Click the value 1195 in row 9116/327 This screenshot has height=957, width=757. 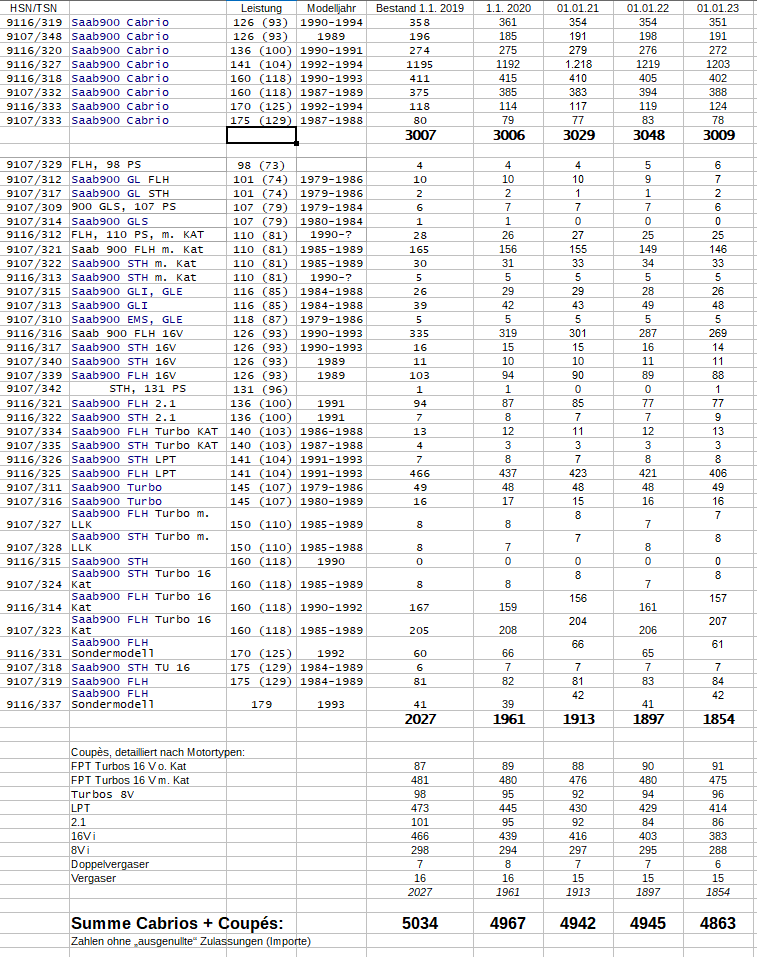click(x=420, y=65)
